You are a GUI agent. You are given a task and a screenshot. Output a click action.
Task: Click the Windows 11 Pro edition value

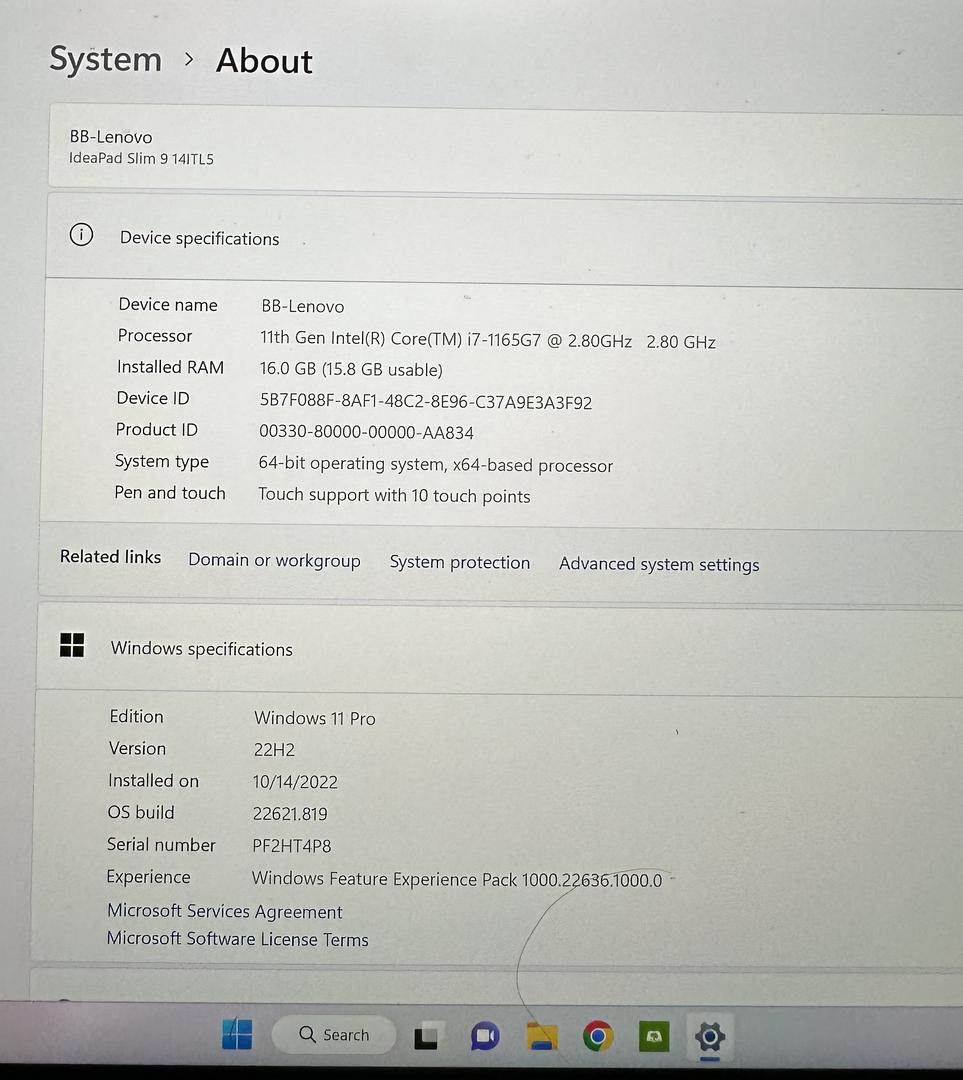[314, 718]
